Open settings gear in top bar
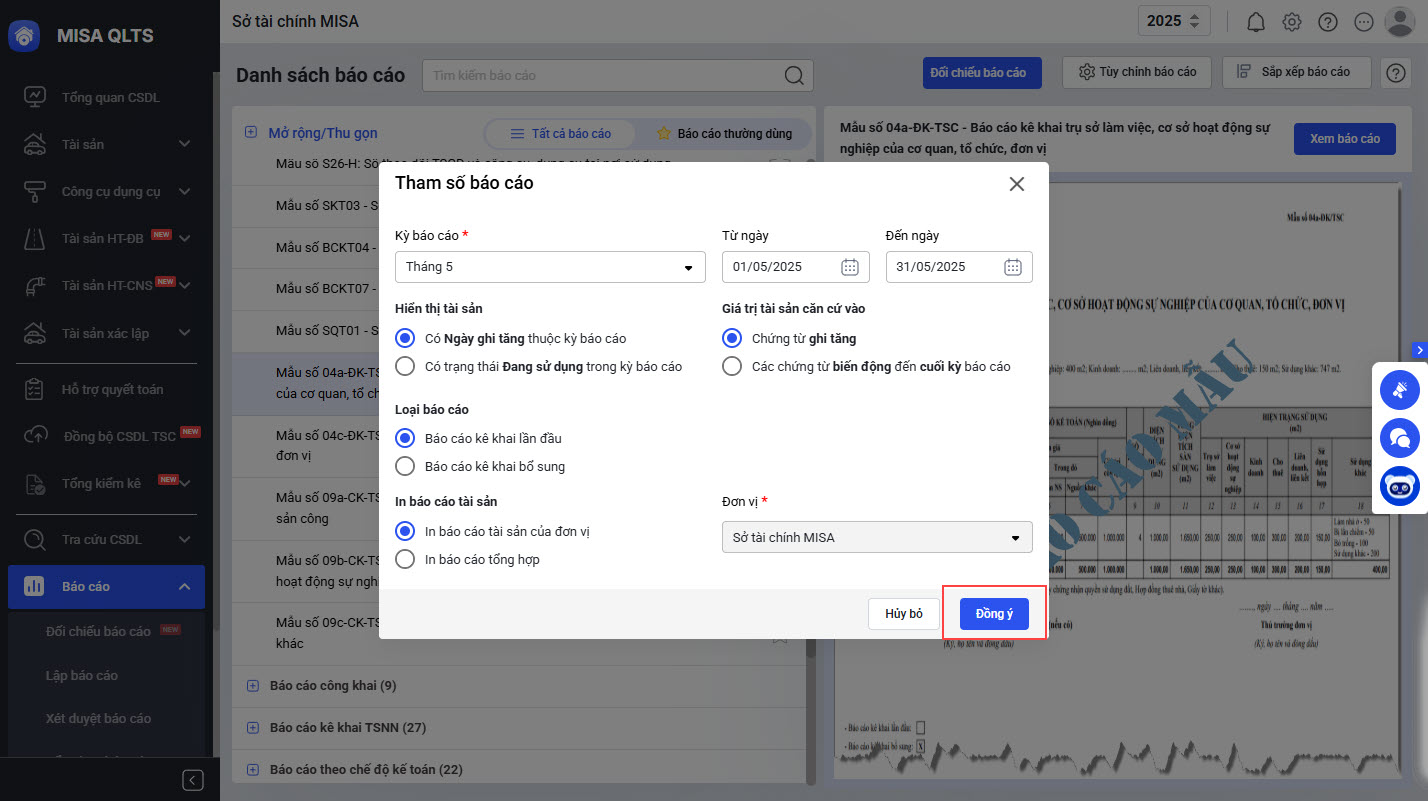The image size is (1428, 801). click(1292, 22)
